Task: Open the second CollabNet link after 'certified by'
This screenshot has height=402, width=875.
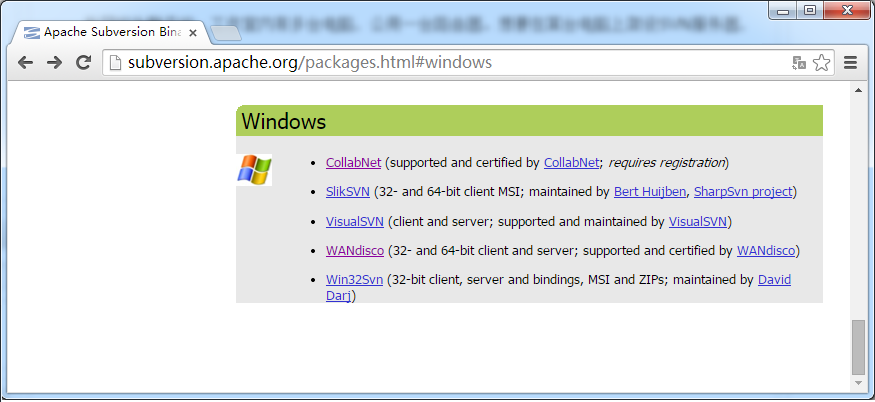Action: (x=571, y=163)
